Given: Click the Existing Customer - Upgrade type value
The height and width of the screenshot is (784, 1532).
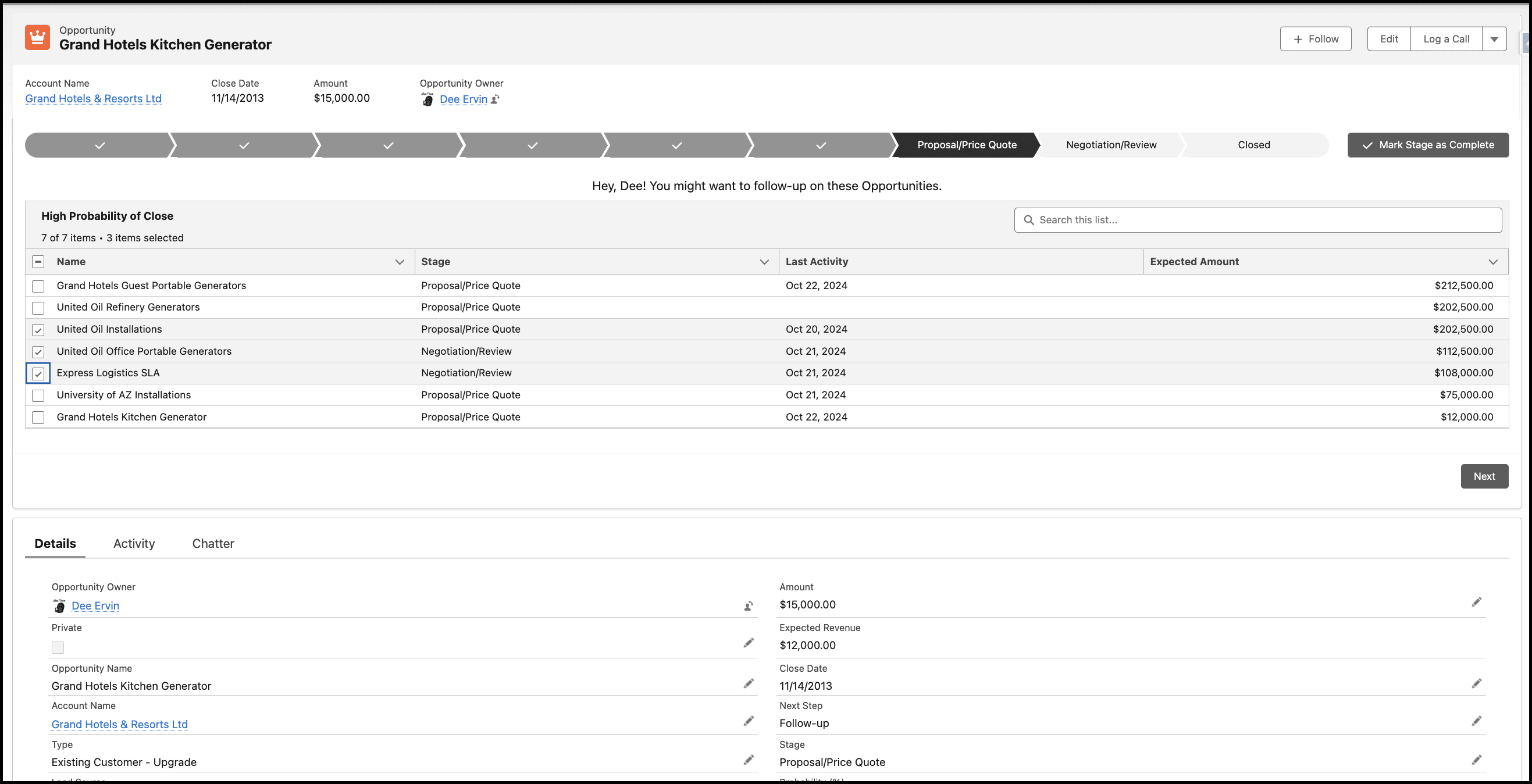Looking at the screenshot, I should point(124,762).
